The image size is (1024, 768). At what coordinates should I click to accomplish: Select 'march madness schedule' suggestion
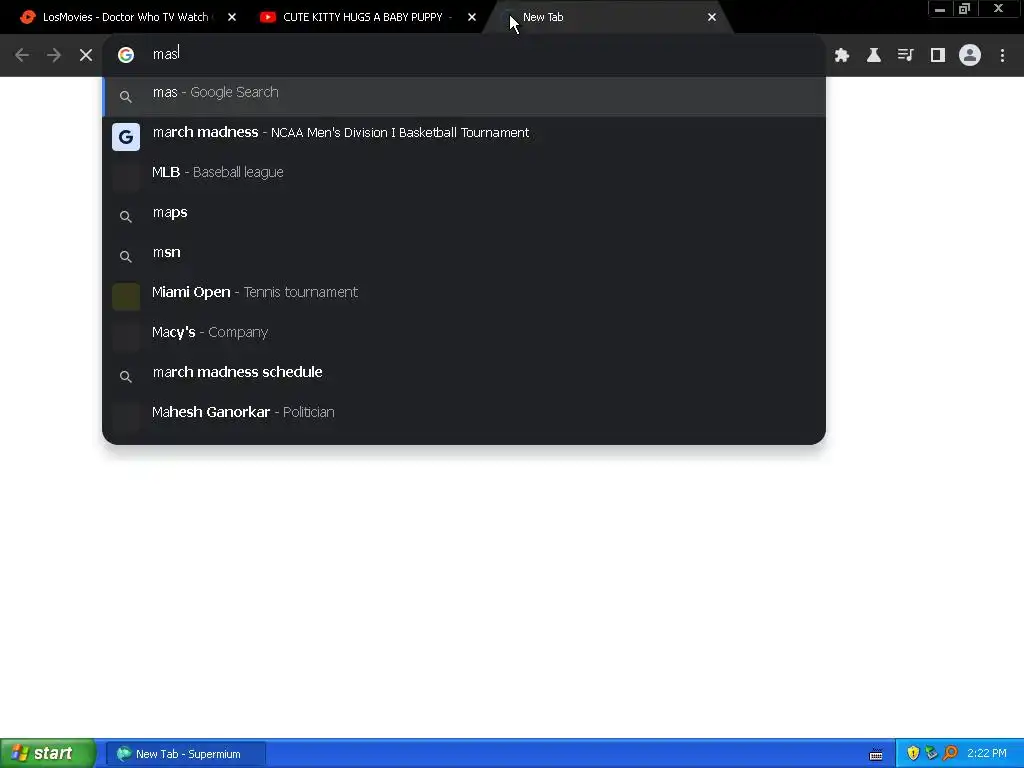point(464,376)
